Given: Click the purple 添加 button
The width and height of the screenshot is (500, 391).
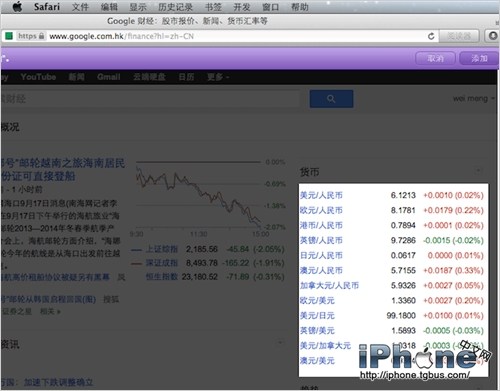Looking at the screenshot, I should coord(479,59).
